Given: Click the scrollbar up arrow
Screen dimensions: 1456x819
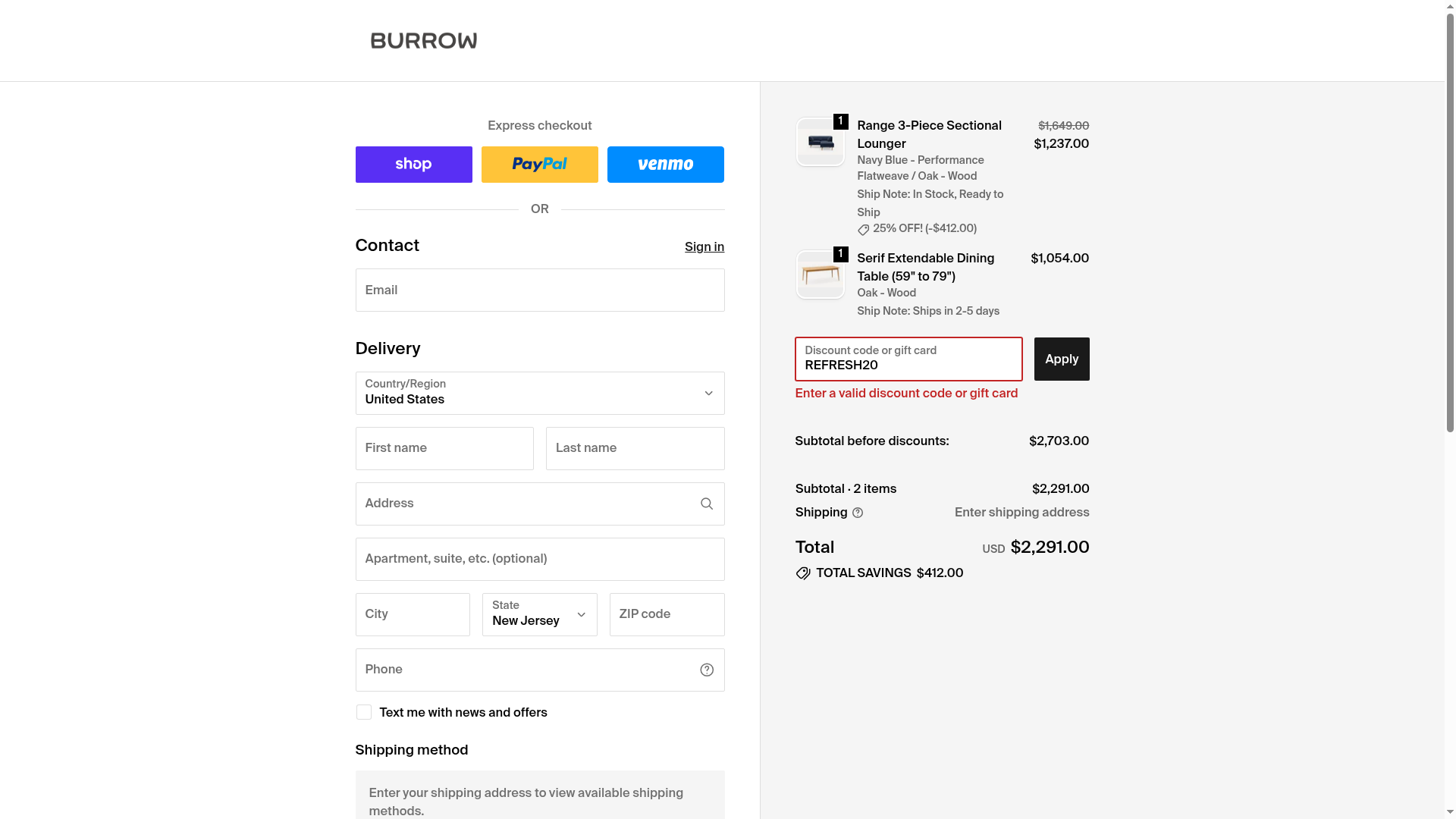Looking at the screenshot, I should (1450, 5).
